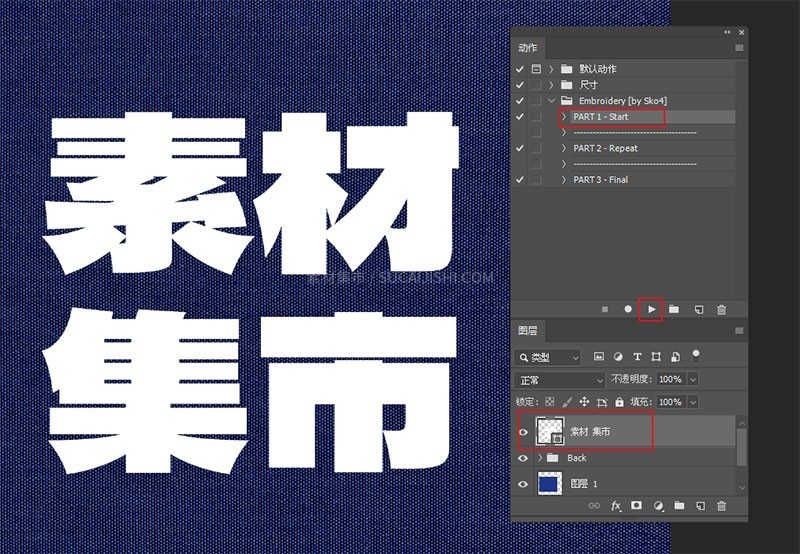Collapse the Embroidery [by Sko4] action set
The height and width of the screenshot is (554, 800).
(551, 100)
